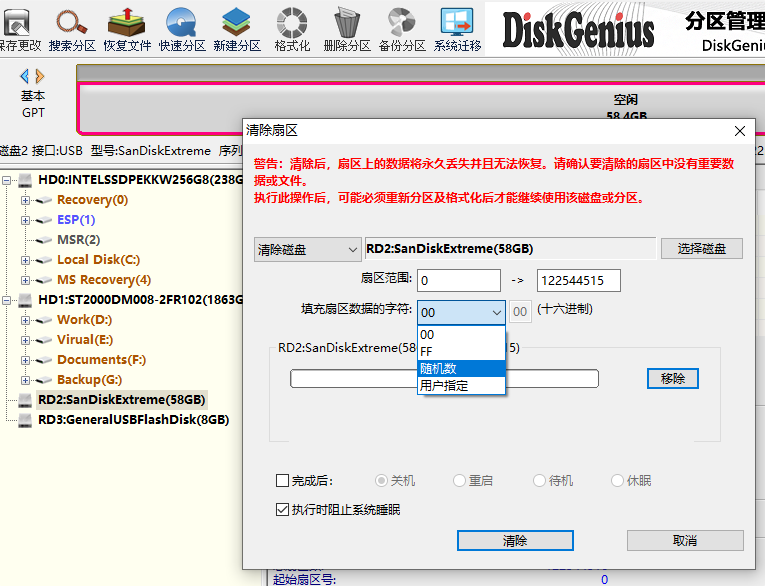
Task: Click the 移除 (remove) button
Action: coord(673,379)
